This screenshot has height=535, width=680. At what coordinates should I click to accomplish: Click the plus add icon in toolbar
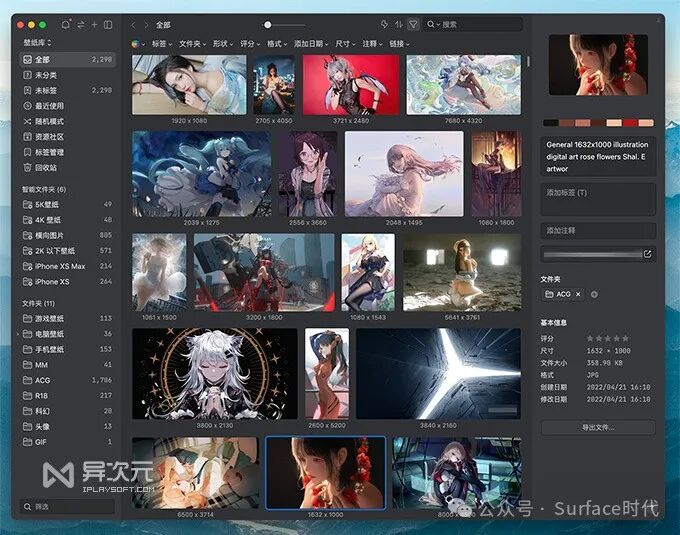(x=94, y=25)
